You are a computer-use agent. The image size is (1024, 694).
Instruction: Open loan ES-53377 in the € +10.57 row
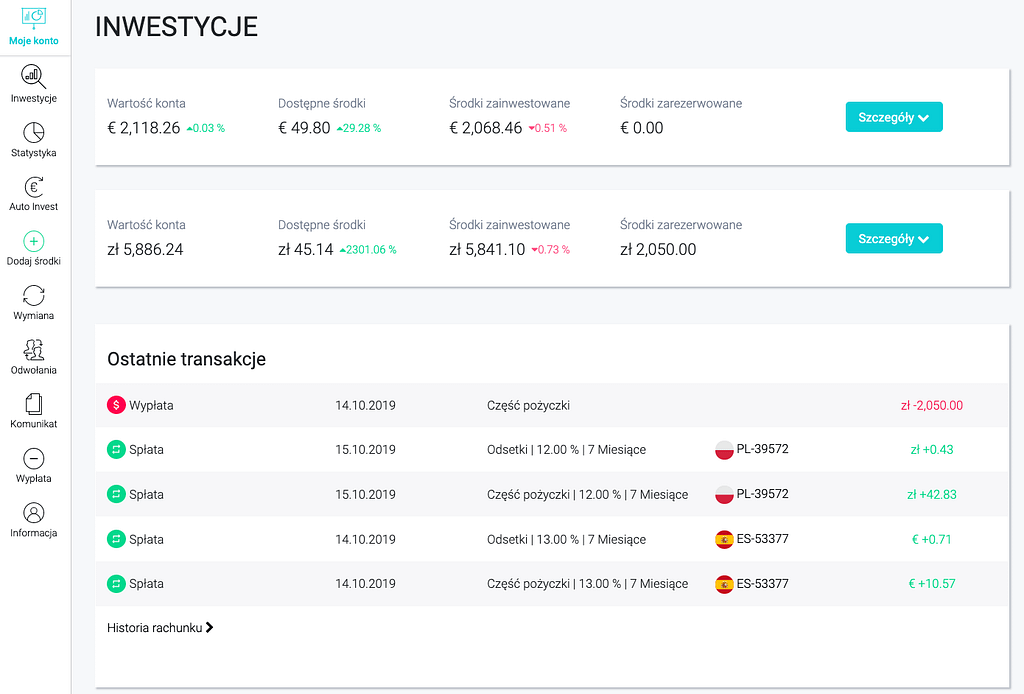762,584
